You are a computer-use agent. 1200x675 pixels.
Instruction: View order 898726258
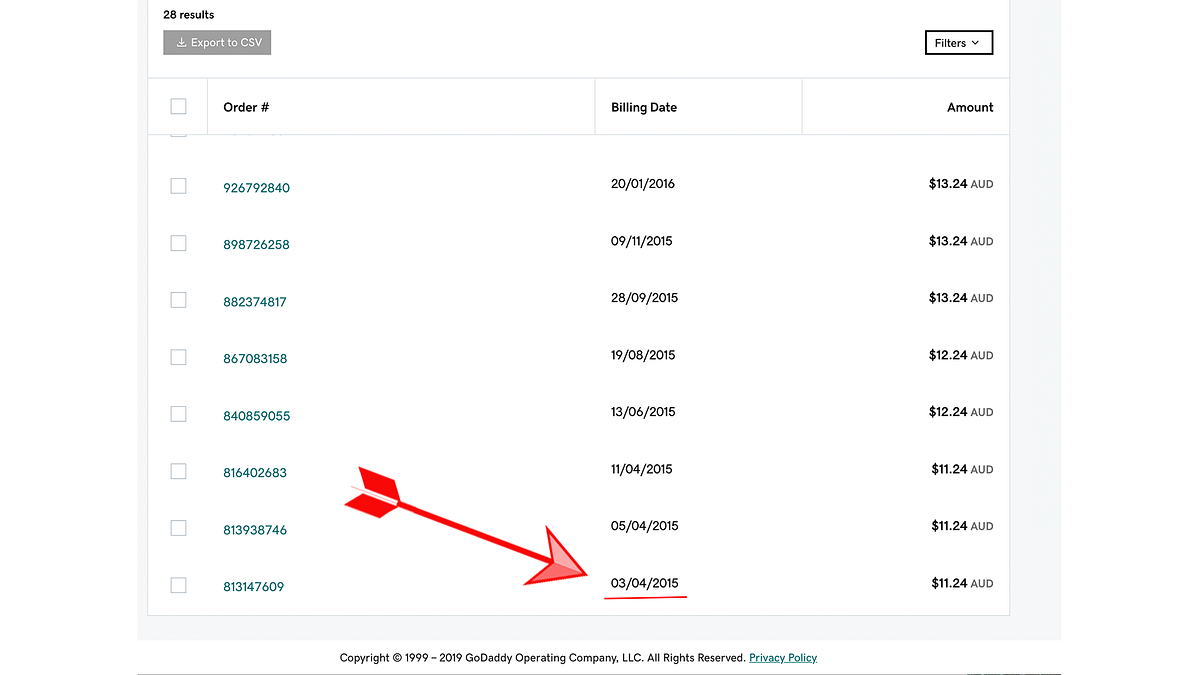click(x=255, y=244)
